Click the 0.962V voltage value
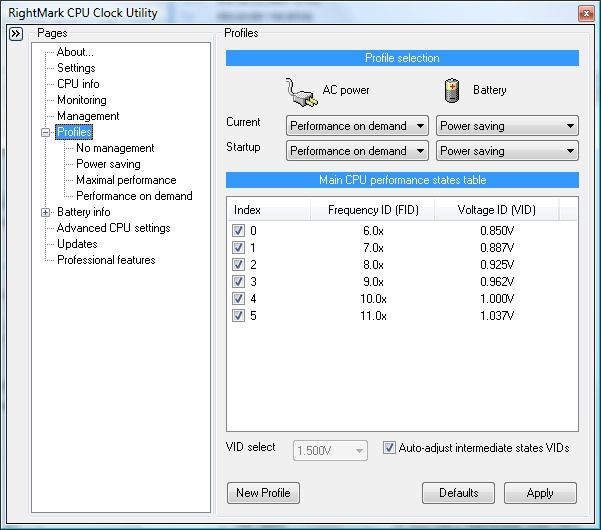This screenshot has width=601, height=530. 497,282
